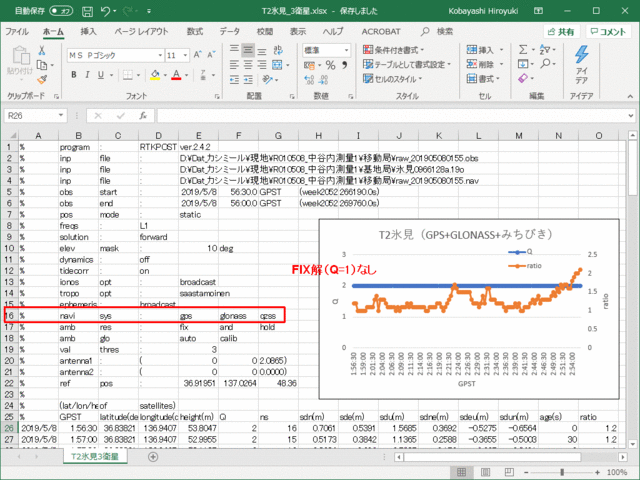
Task: Select the T2氷見3衛星 sheet tab
Action: [95, 456]
